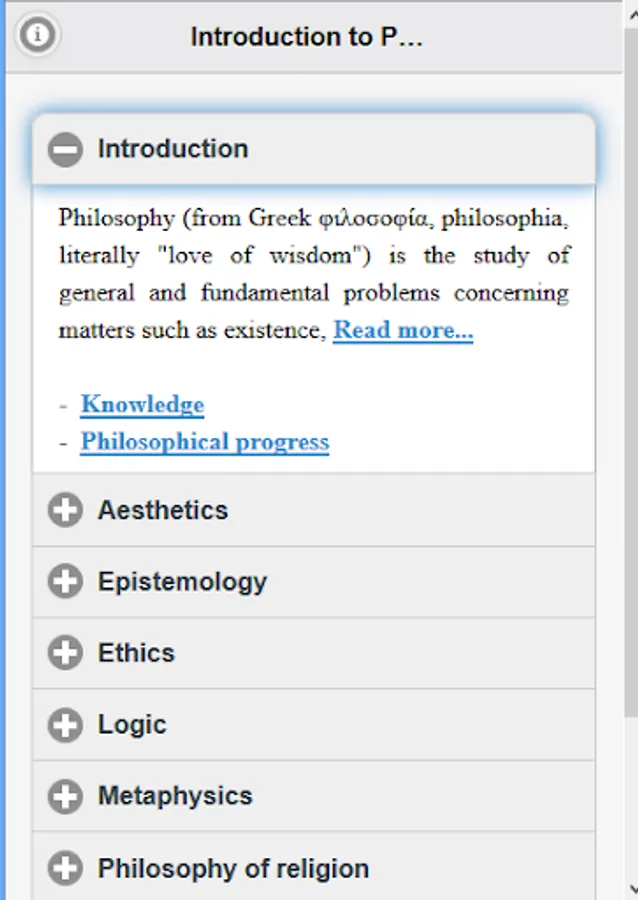638x900 pixels.
Task: Follow the Read more... link
Action: coord(403,330)
